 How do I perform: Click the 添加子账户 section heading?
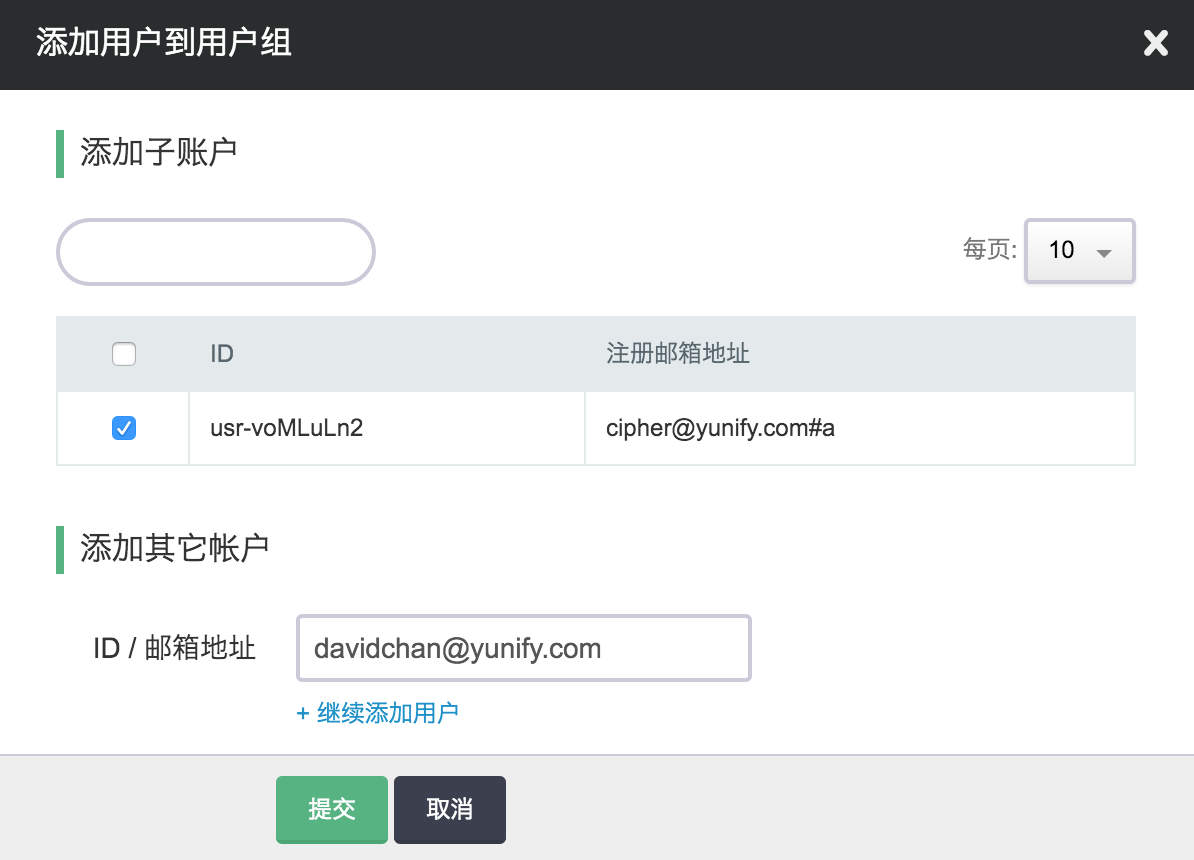click(x=158, y=153)
